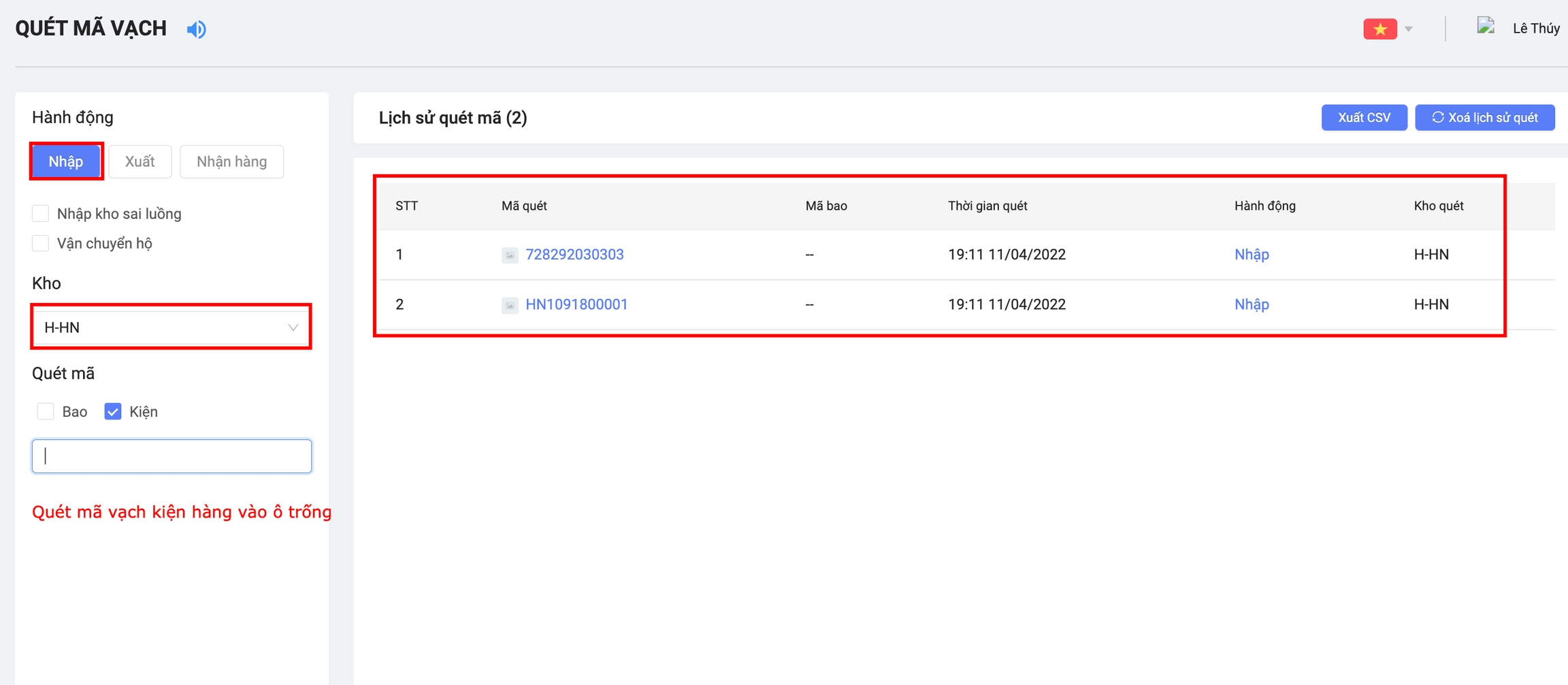Click Xoá lịch sử quét button

[x=1485, y=118]
